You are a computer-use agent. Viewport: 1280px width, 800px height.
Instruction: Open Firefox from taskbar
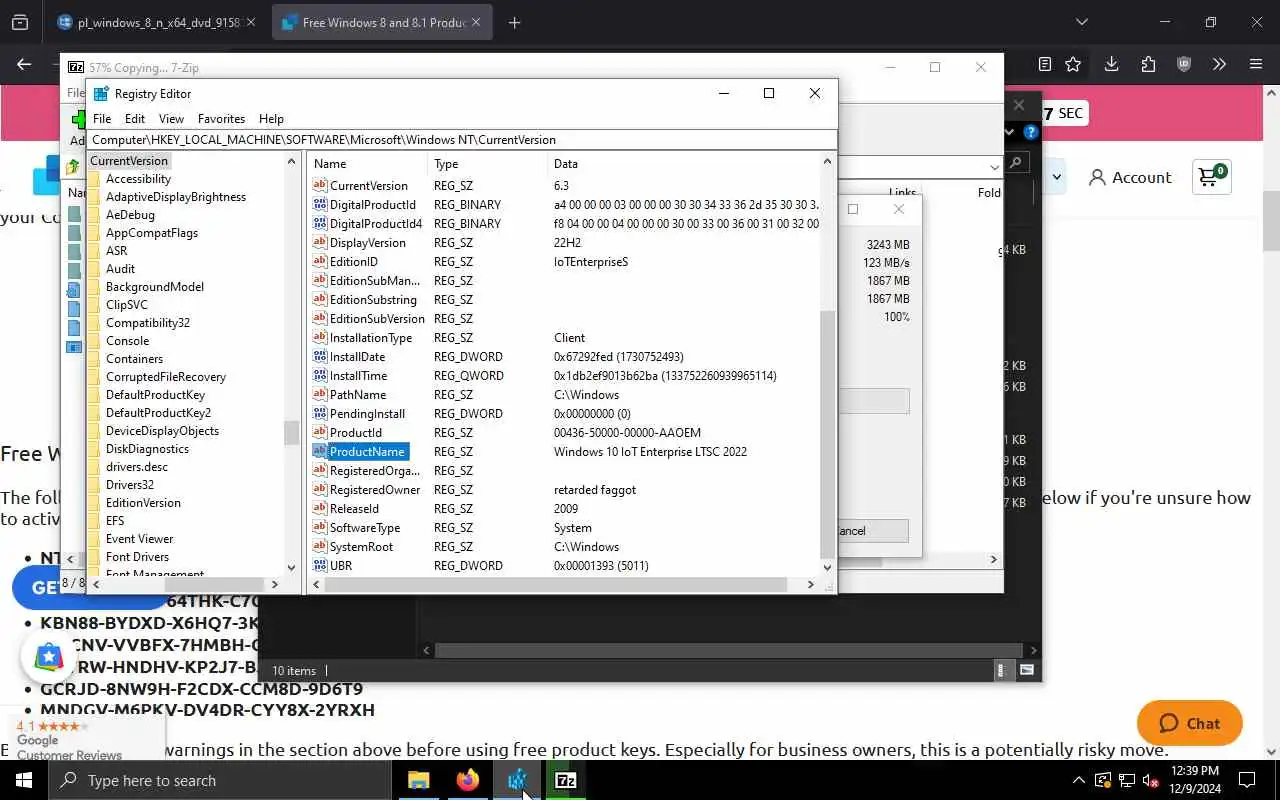pyautogui.click(x=468, y=780)
